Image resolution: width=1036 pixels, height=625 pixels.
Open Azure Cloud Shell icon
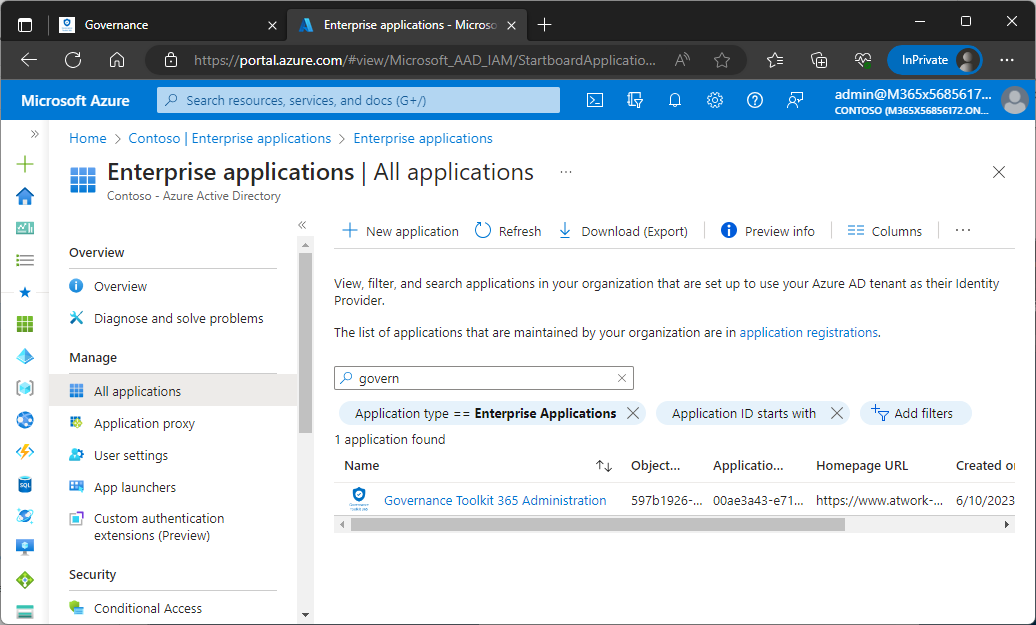point(594,100)
